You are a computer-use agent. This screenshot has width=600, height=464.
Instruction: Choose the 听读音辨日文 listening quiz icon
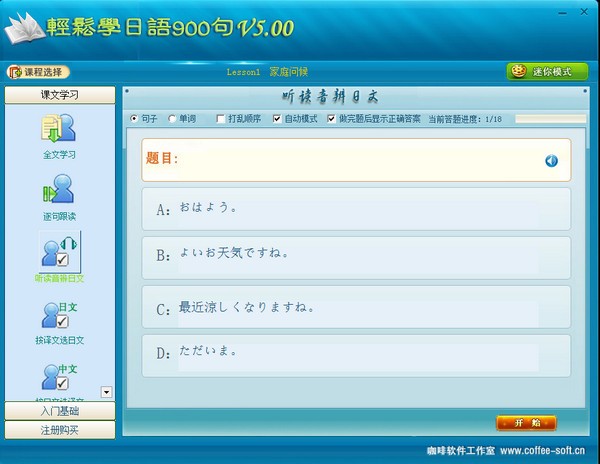[60, 251]
